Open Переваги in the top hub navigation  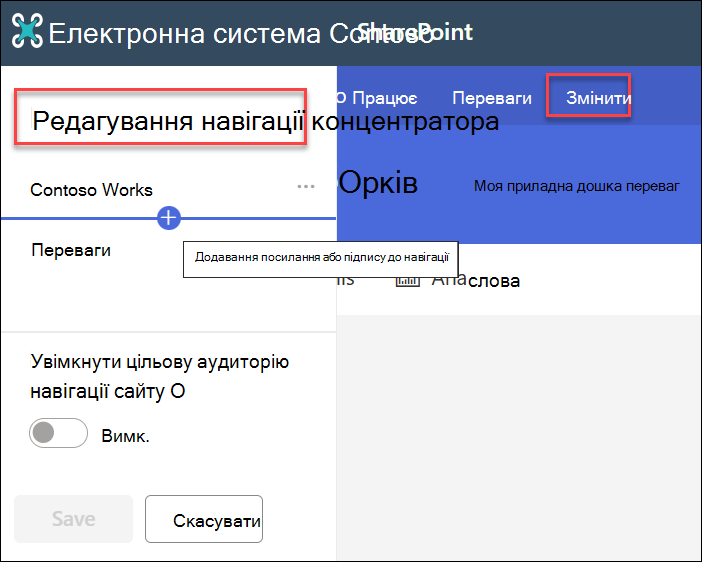492,98
